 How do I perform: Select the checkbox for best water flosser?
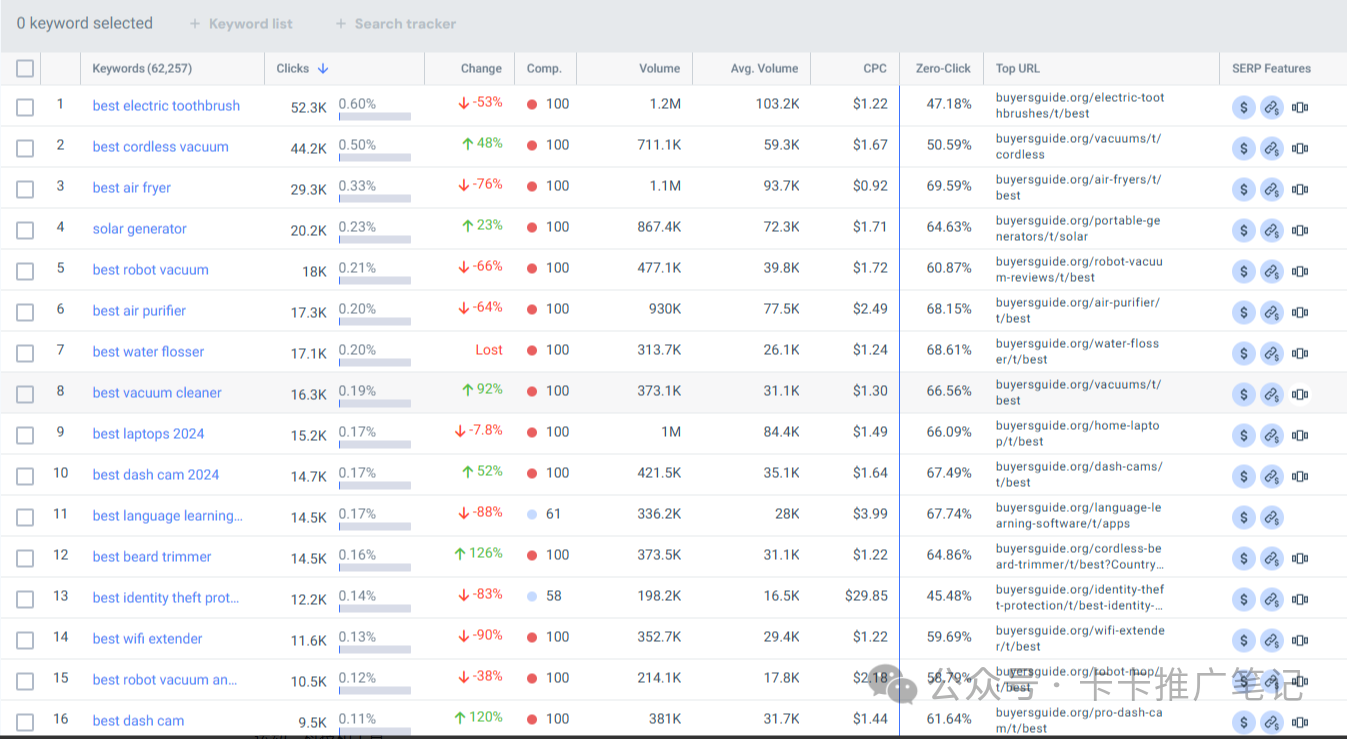(25, 353)
